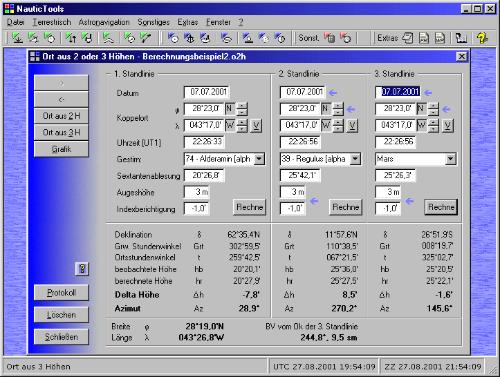
Task: Click the fifth blue toolbar icon
Action: (x=248, y=38)
